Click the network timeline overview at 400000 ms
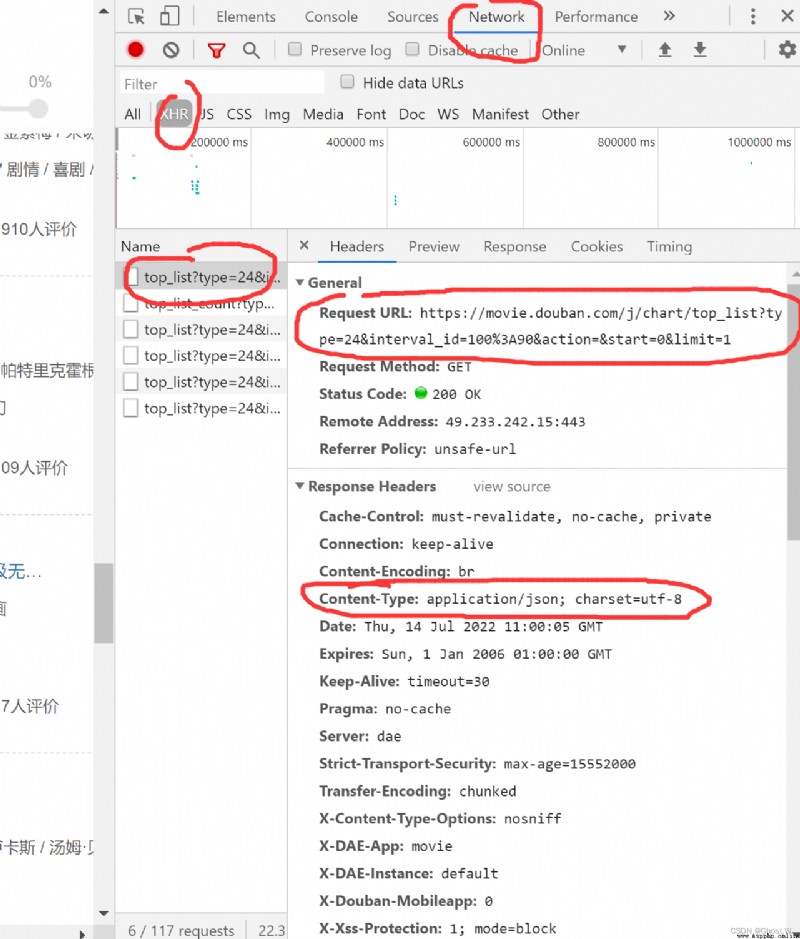Image resolution: width=800 pixels, height=939 pixels. [355, 142]
